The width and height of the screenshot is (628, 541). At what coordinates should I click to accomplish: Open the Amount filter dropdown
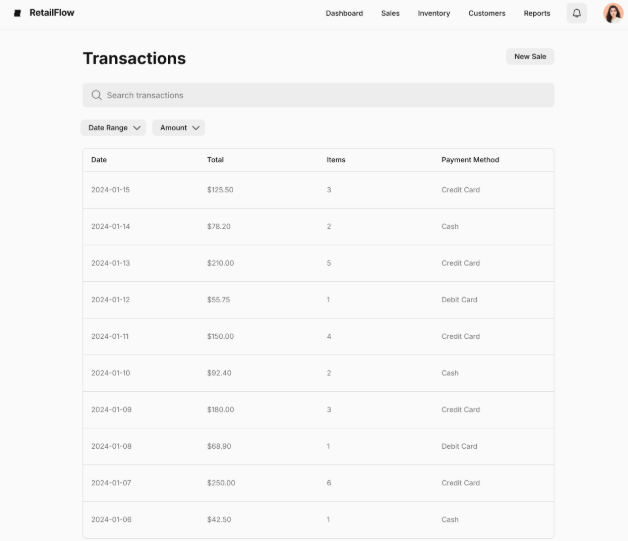coord(179,128)
